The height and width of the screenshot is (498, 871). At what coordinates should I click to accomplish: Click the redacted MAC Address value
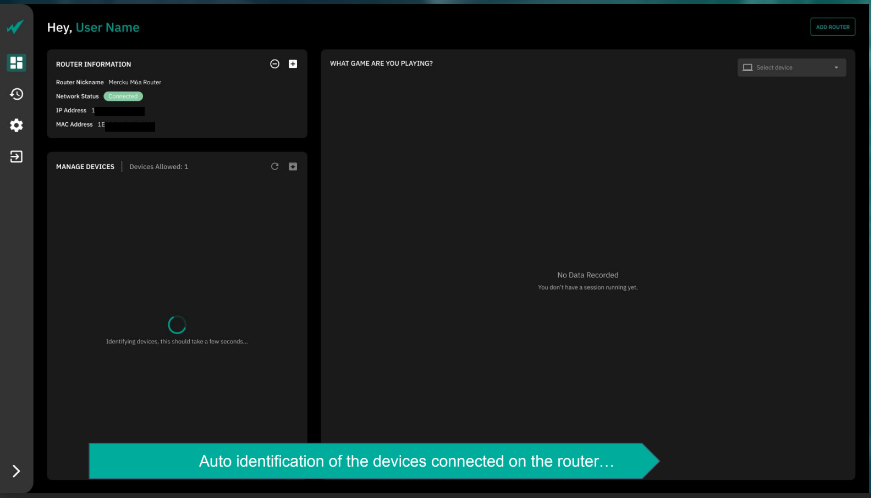point(129,126)
